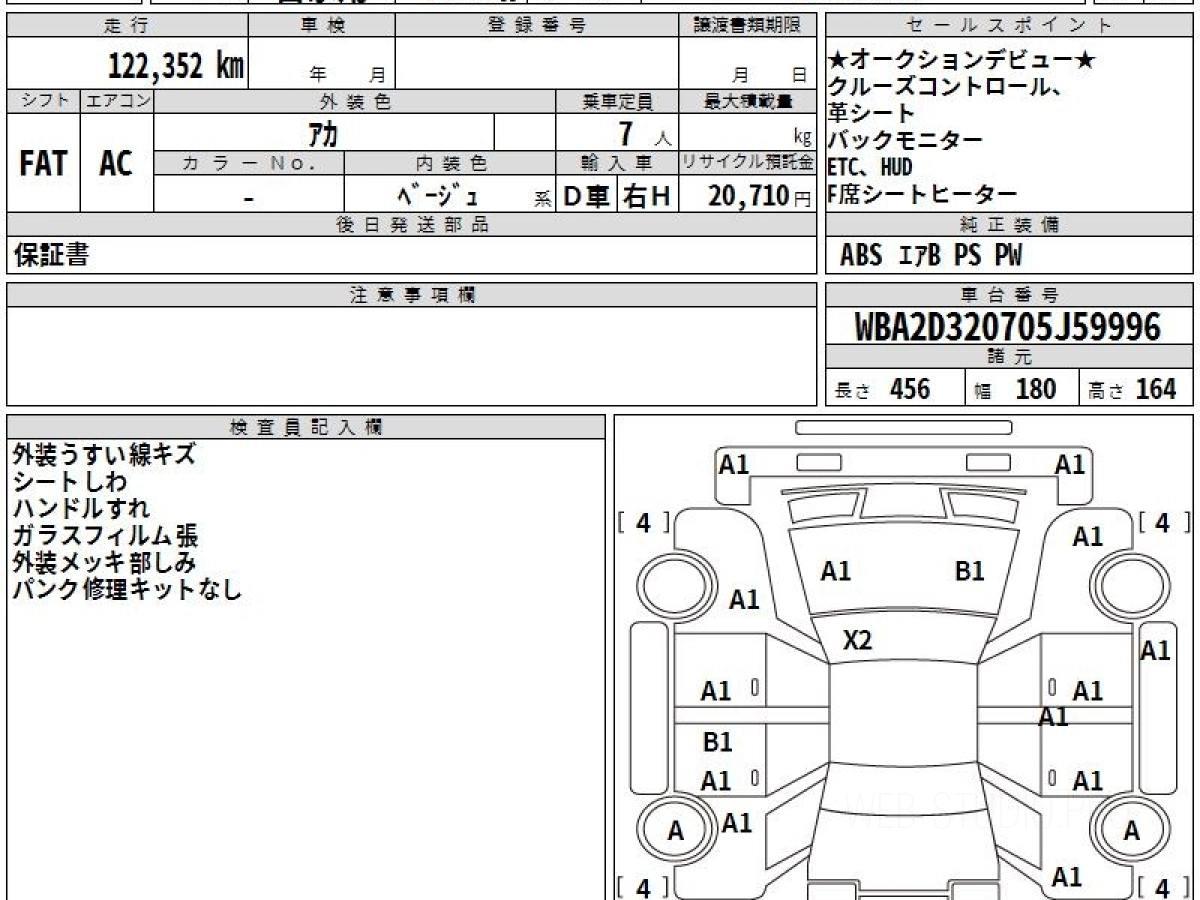Image resolution: width=1200 pixels, height=900 pixels.
Task: Click the リサイクル預託金 header cell
Action: click(x=747, y=163)
